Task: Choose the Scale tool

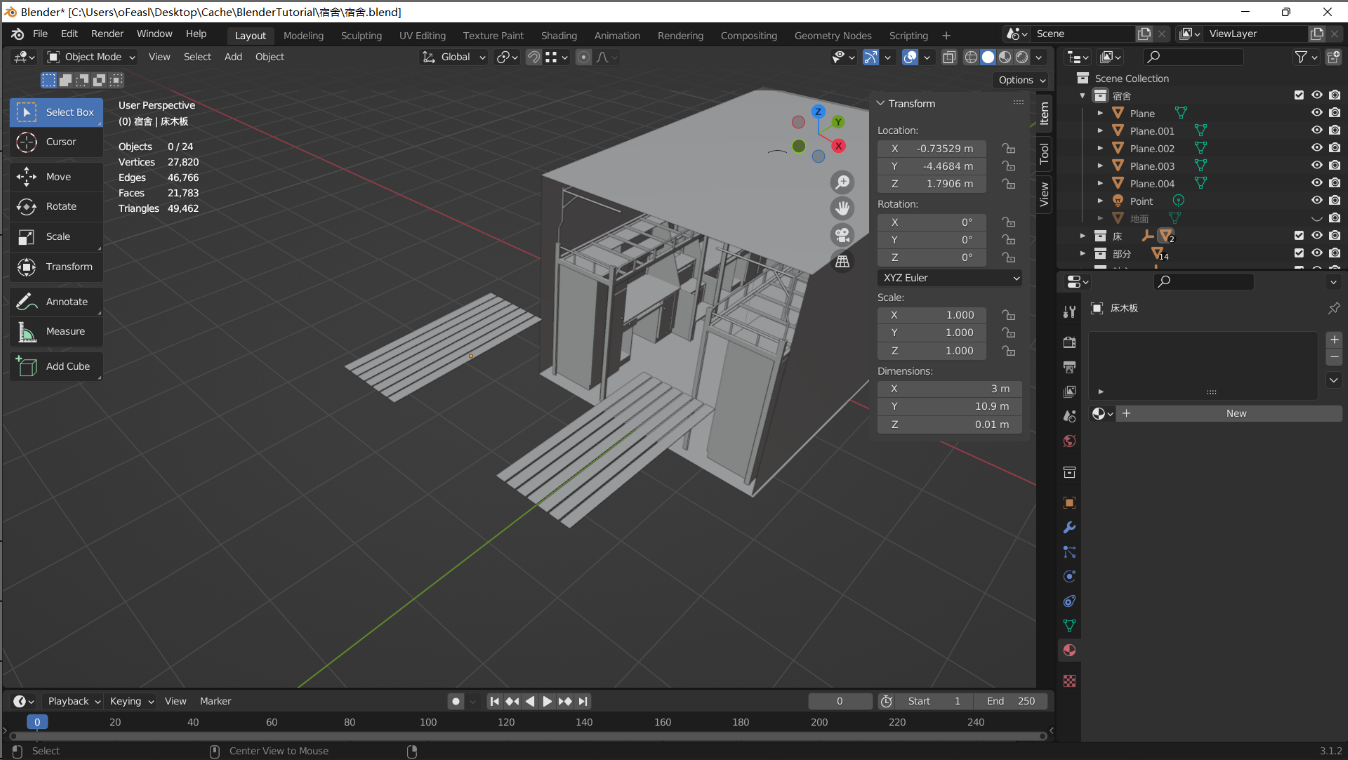Action: pyautogui.click(x=56, y=237)
